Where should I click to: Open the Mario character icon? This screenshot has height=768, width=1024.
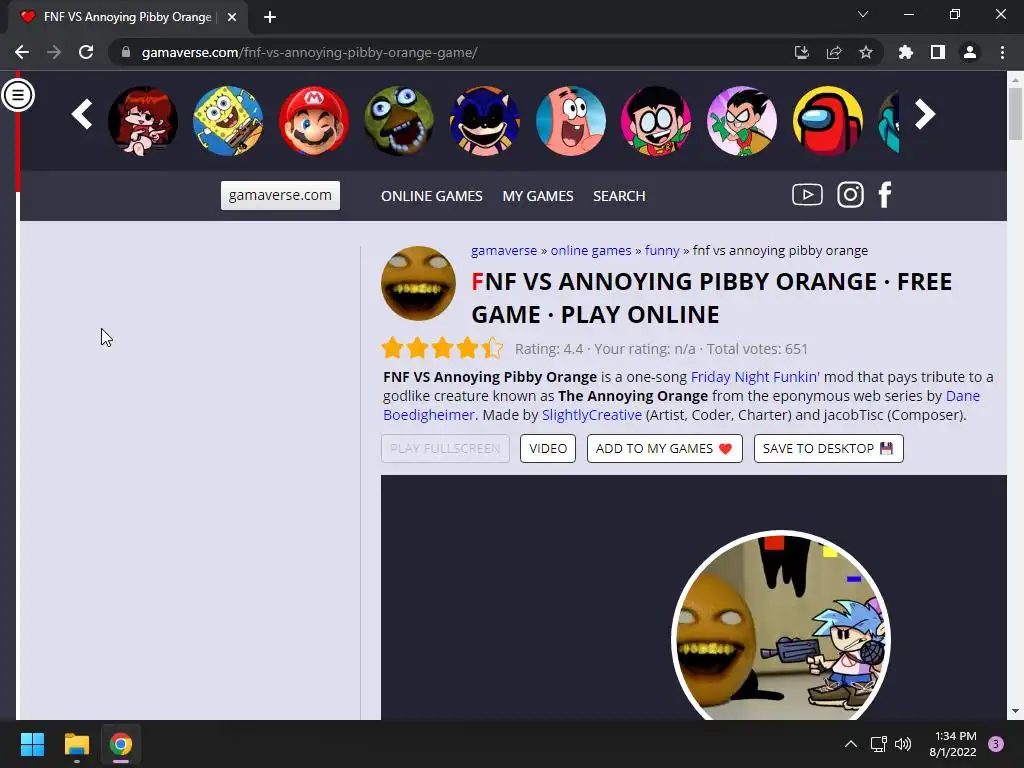[313, 121]
